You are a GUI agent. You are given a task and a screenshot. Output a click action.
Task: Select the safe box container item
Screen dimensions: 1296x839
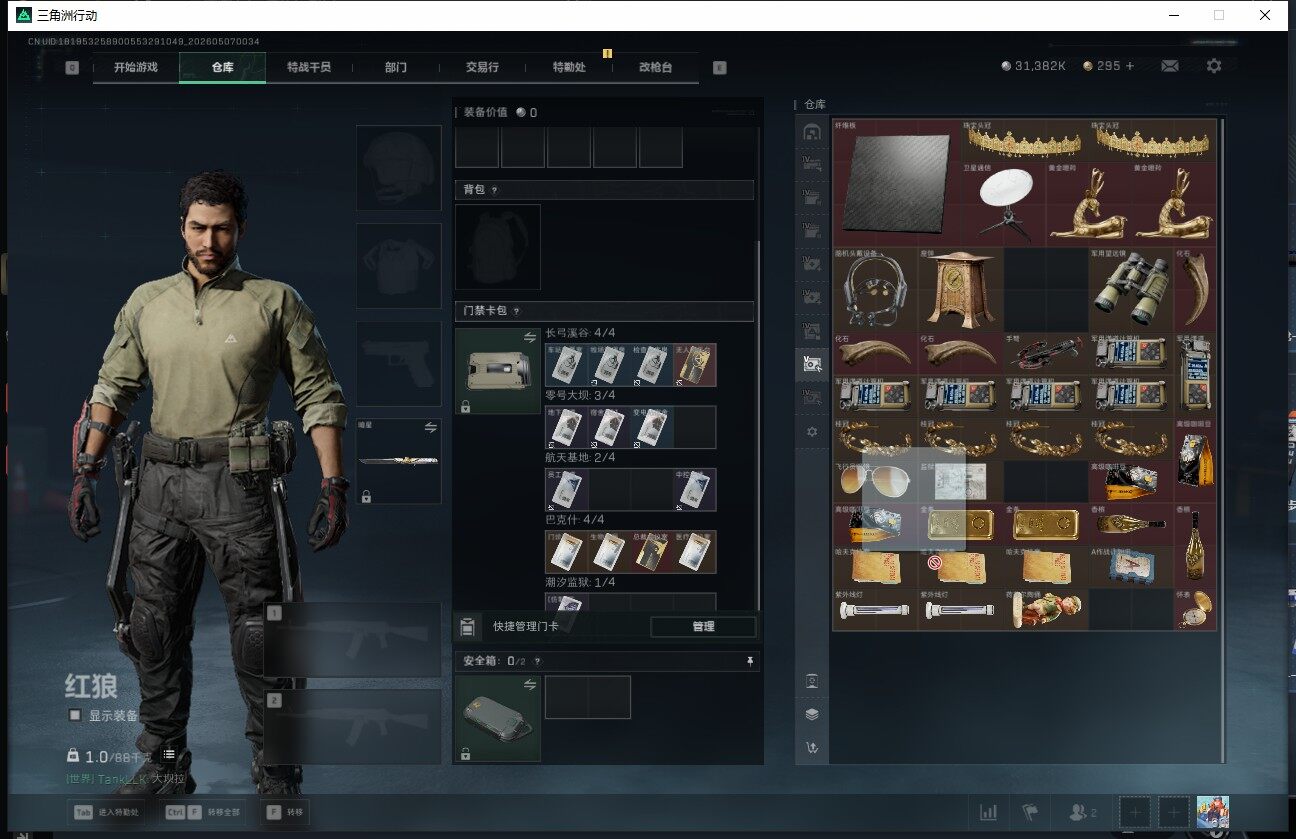tap(498, 718)
